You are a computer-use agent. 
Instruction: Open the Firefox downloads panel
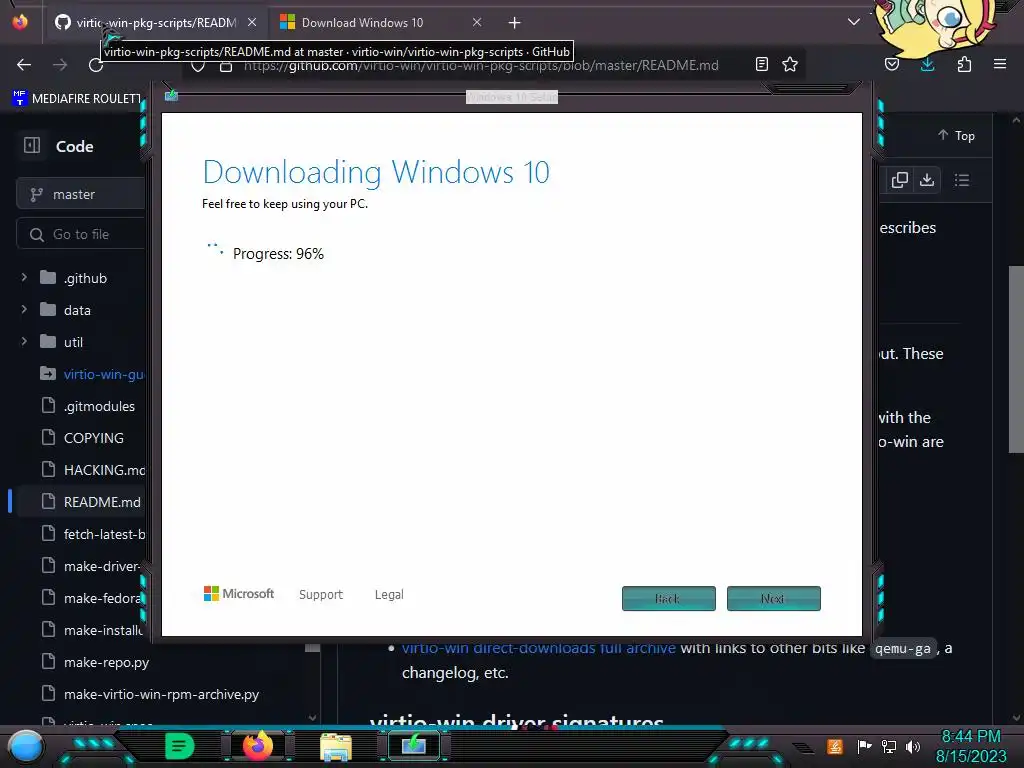[927, 64]
